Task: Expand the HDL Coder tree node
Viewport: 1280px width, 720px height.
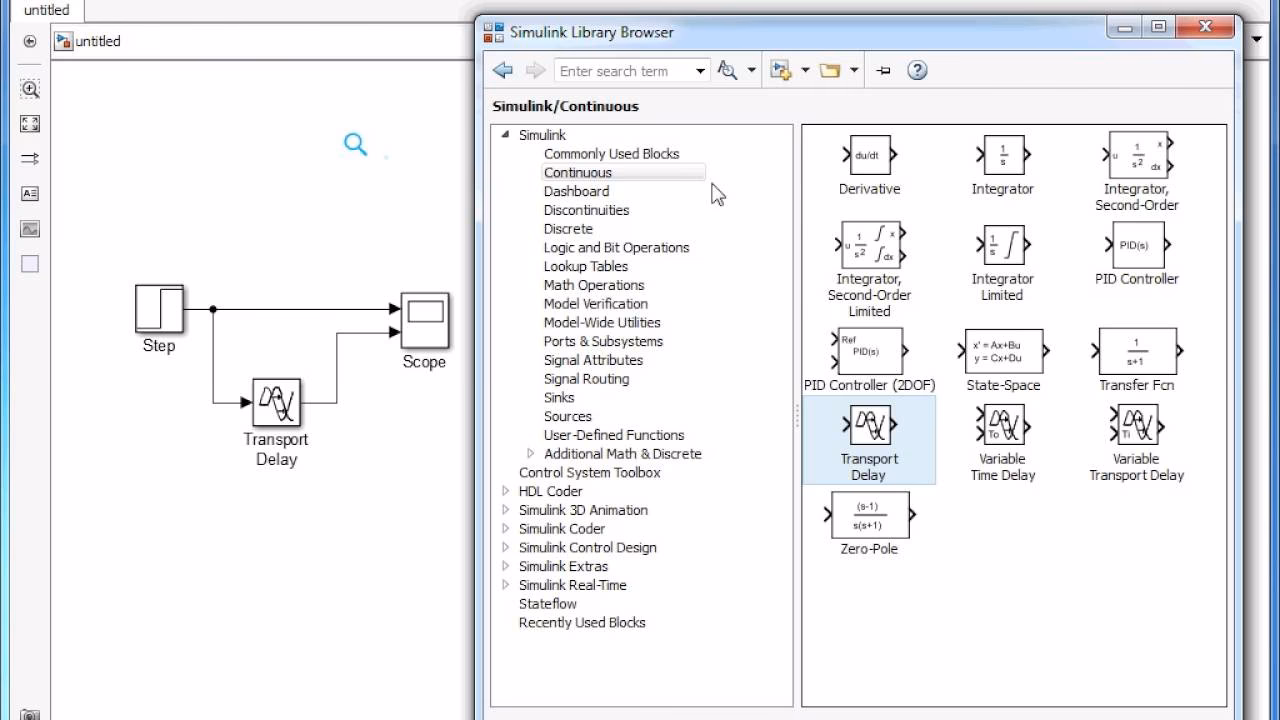Action: 504,491
